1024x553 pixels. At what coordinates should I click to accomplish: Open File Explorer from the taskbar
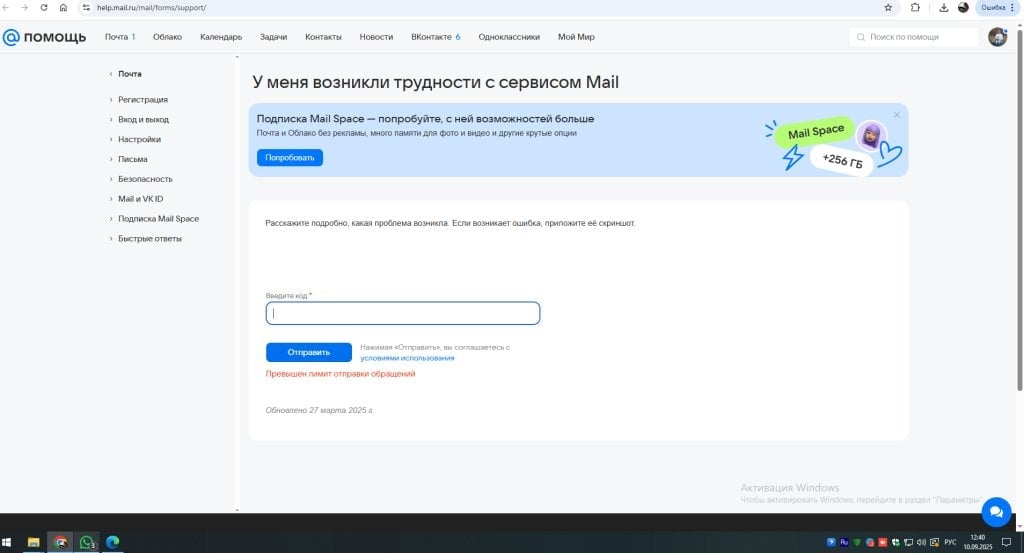click(33, 542)
